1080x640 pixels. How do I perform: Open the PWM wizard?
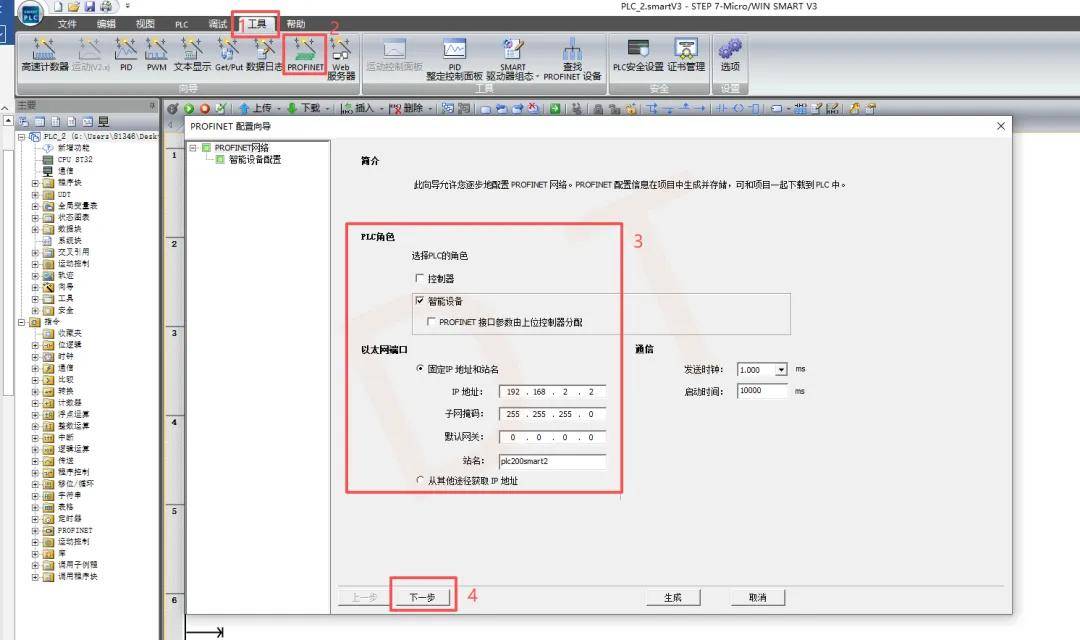(156, 54)
